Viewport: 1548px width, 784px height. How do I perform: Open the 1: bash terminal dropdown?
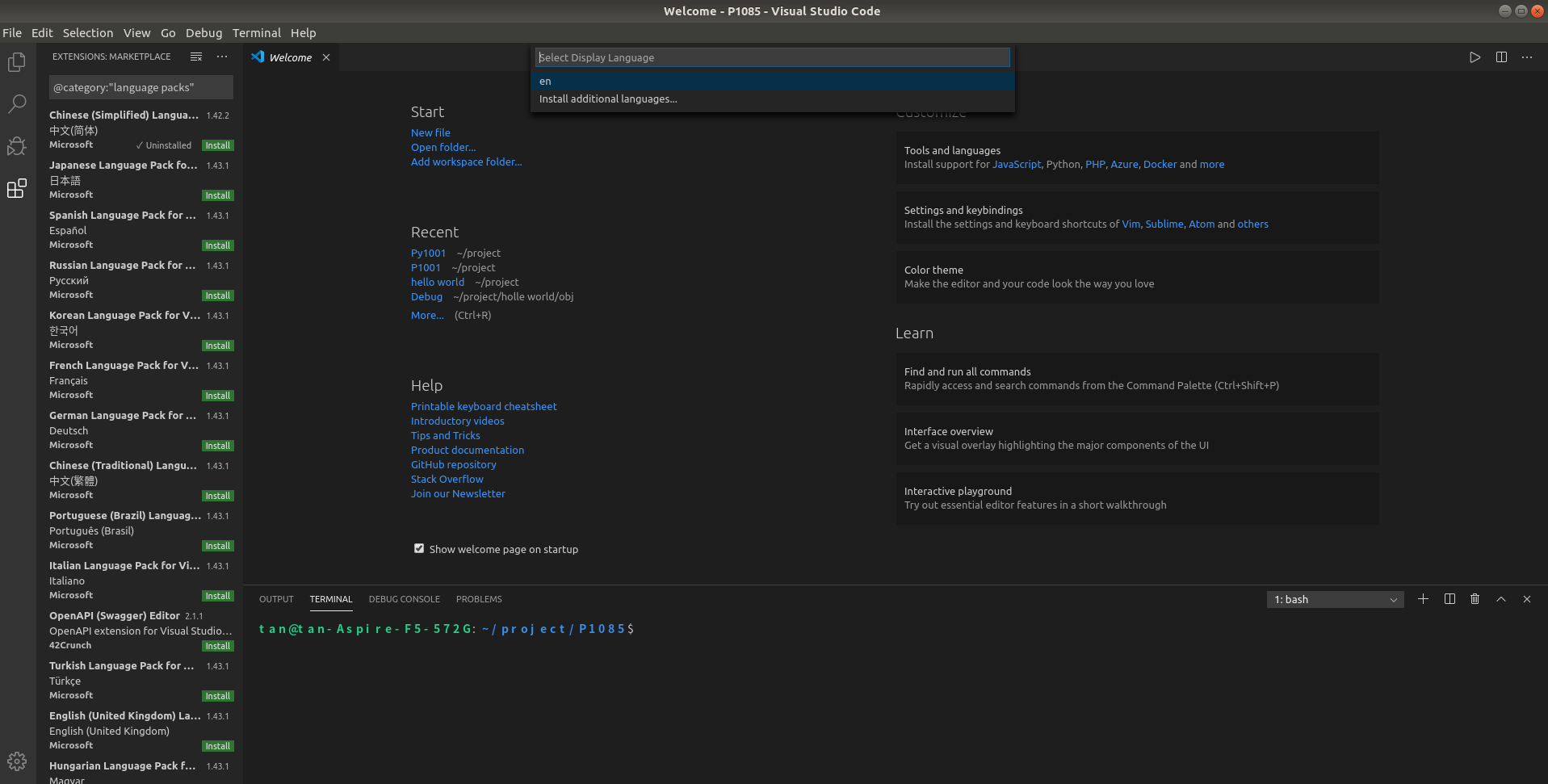(x=1334, y=599)
